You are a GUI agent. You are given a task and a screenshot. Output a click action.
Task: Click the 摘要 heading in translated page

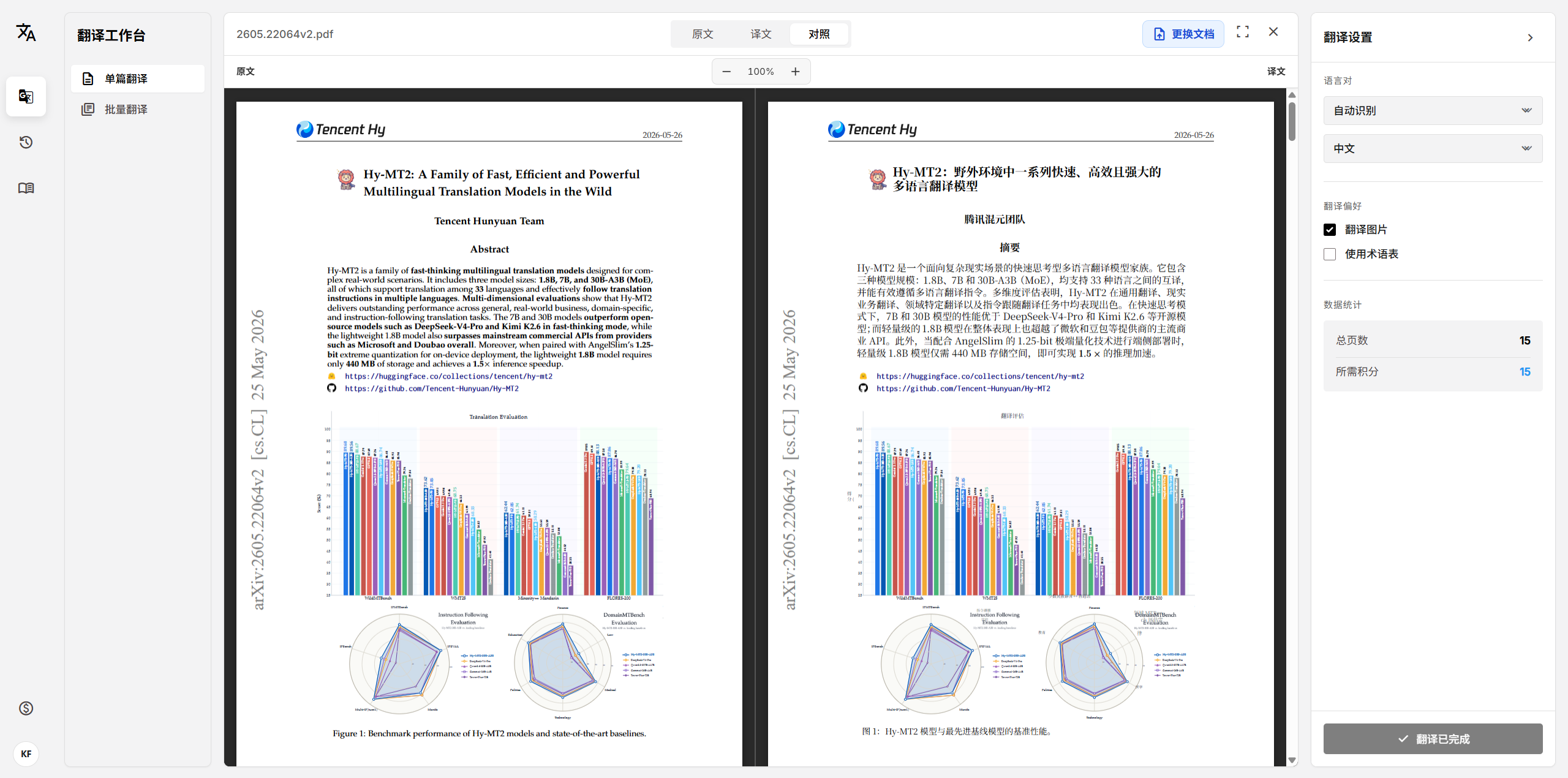pos(1009,247)
